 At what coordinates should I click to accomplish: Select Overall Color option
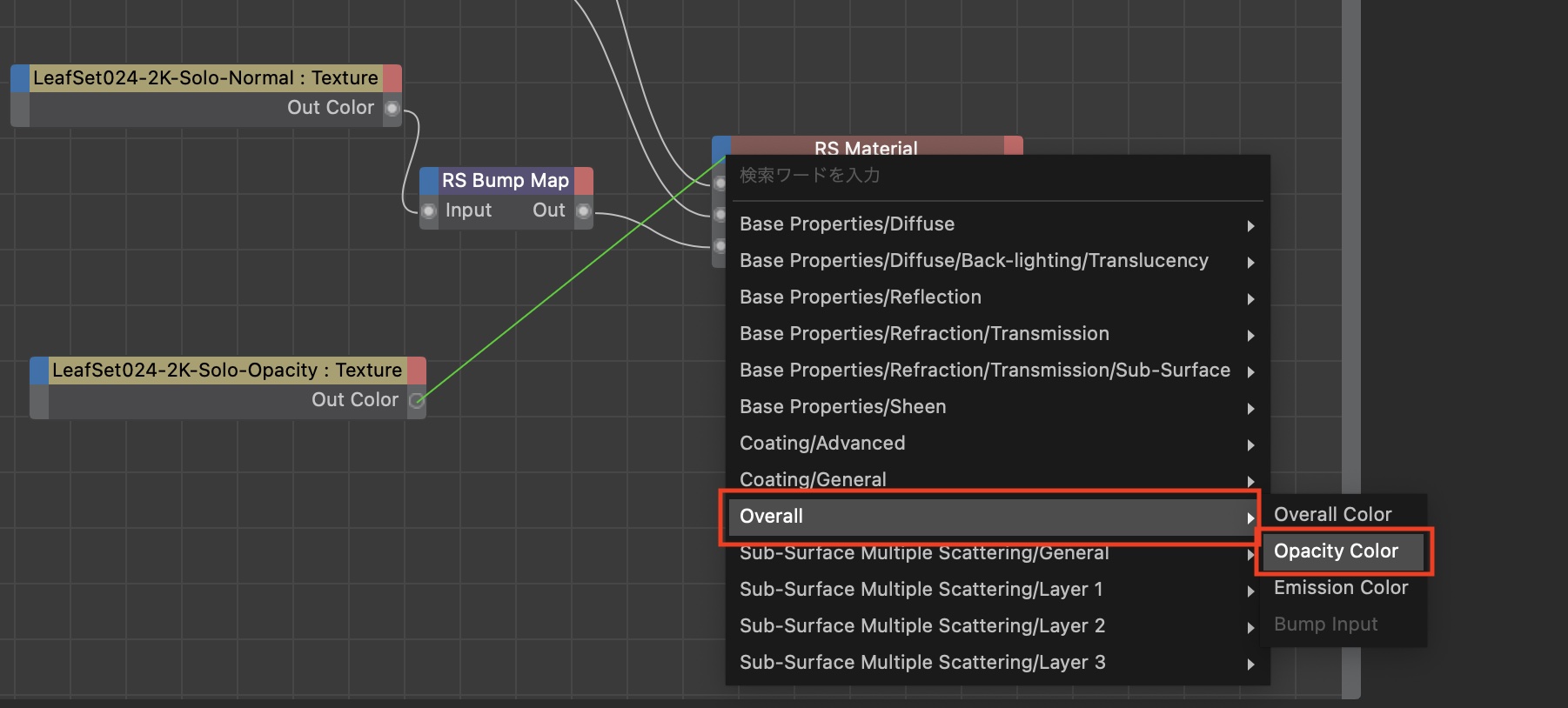click(x=1332, y=515)
